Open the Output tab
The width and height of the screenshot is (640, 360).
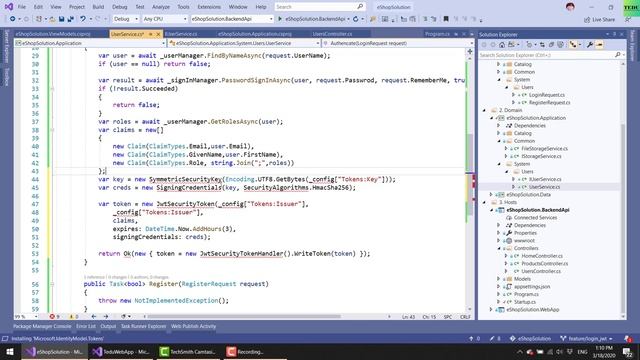coord(108,326)
